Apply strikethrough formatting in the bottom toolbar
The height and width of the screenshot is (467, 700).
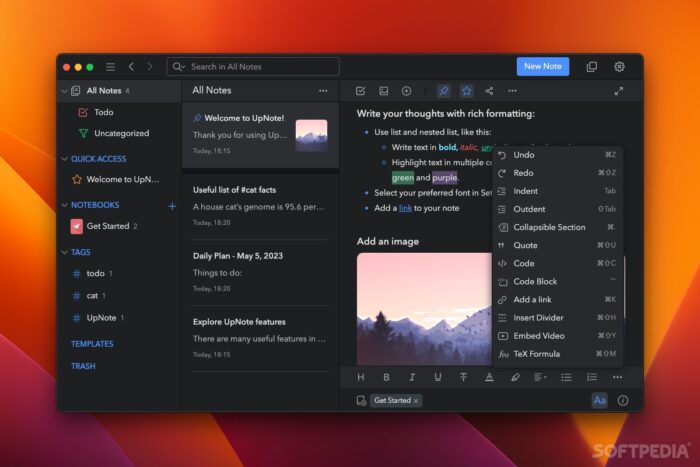point(463,377)
